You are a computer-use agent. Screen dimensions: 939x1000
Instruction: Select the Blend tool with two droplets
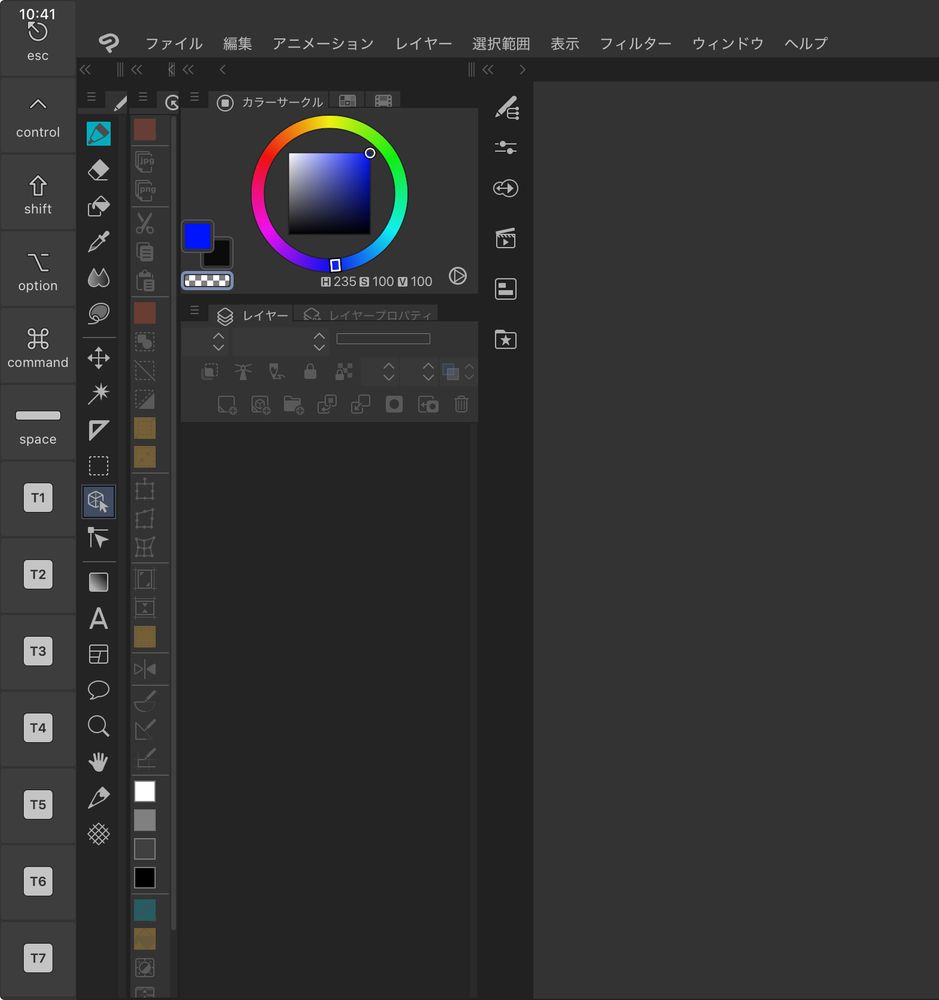[x=98, y=277]
